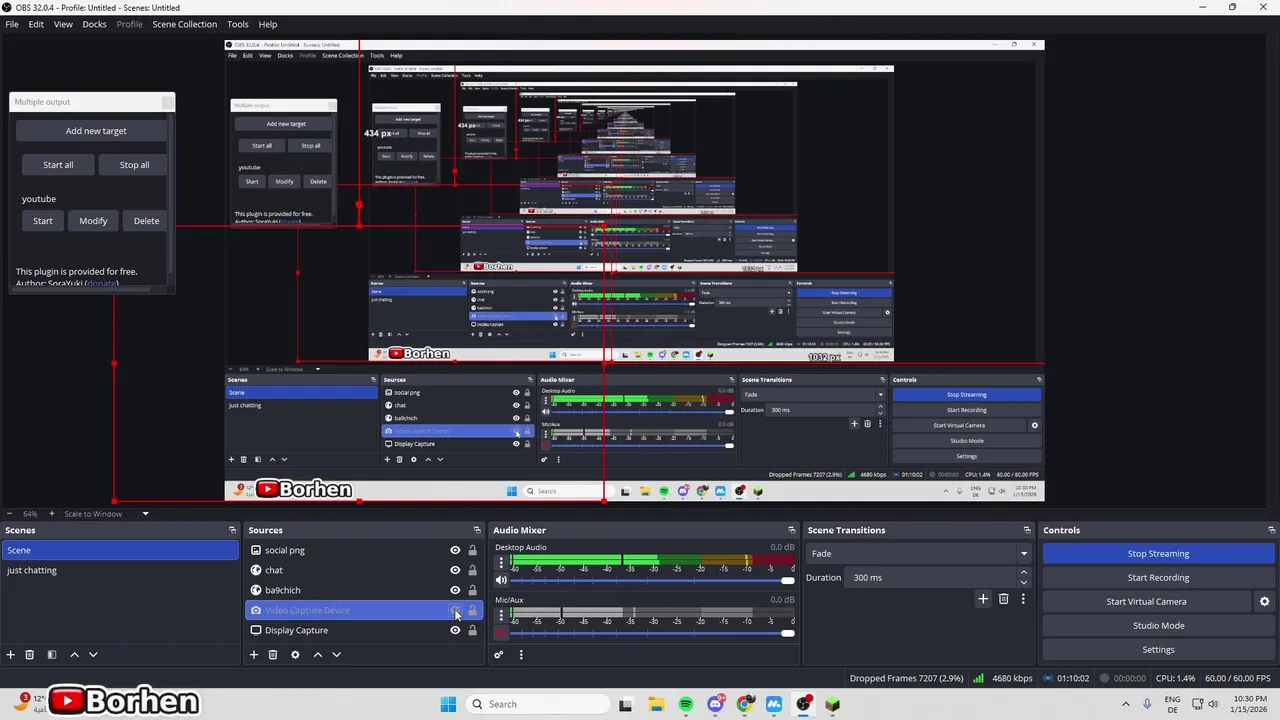Pop out the Audio Mixer dock
Viewport: 1280px width, 720px height.
(x=791, y=530)
